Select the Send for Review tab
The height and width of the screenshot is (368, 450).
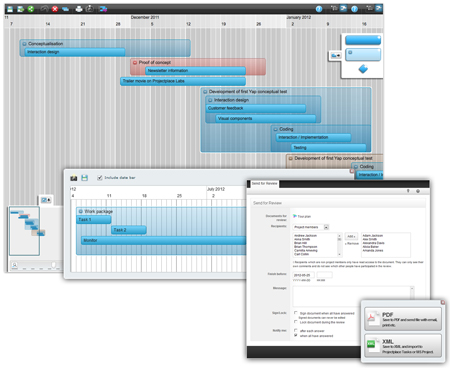[x=264, y=184]
